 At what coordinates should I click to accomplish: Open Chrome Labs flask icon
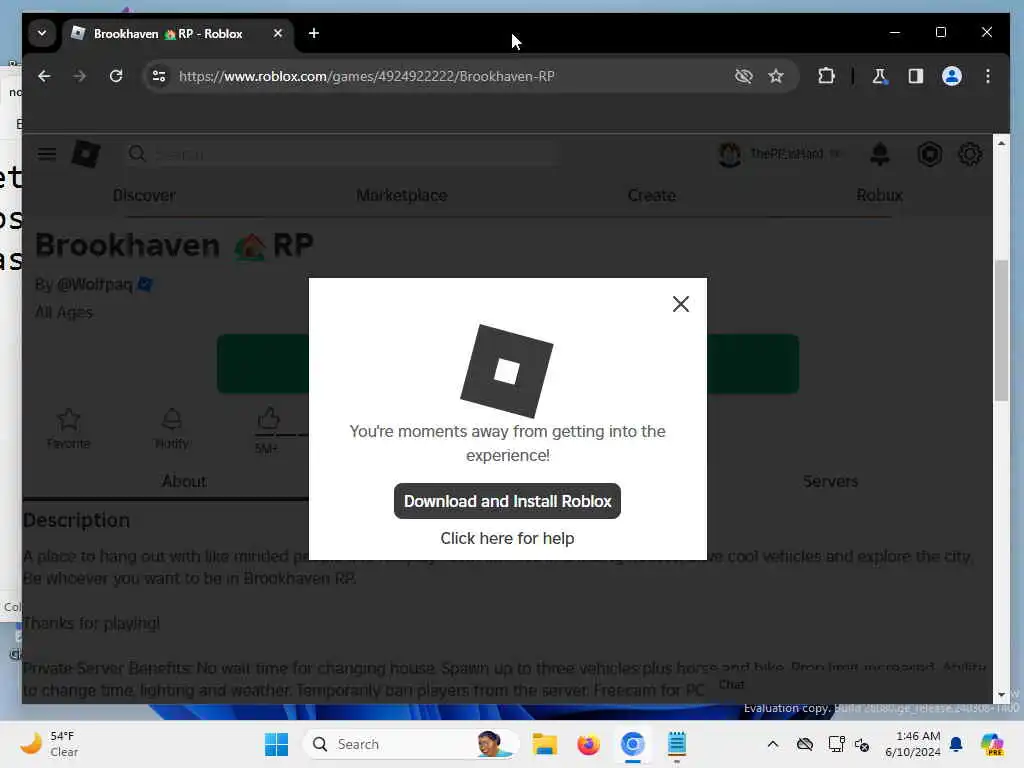click(879, 76)
